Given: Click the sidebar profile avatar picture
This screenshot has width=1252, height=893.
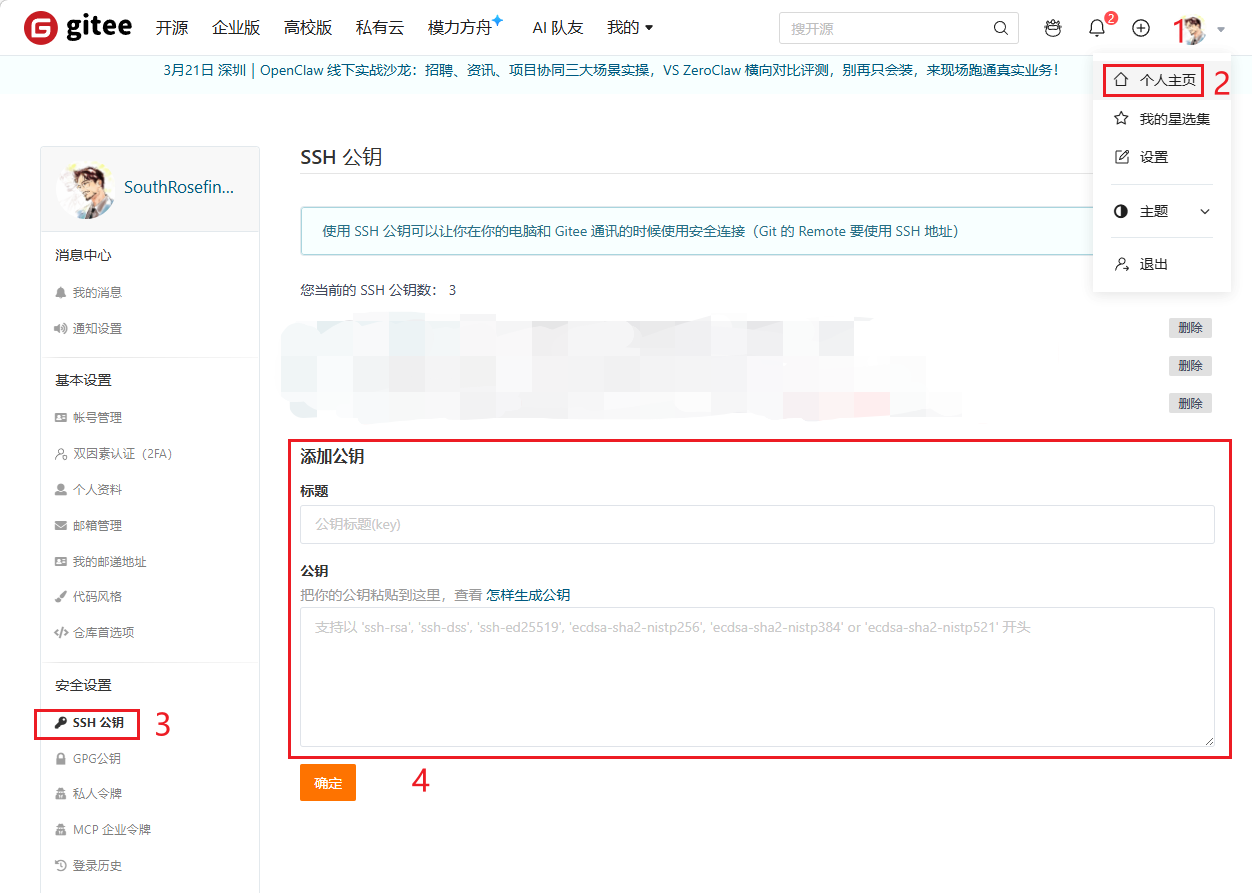Looking at the screenshot, I should 86,190.
